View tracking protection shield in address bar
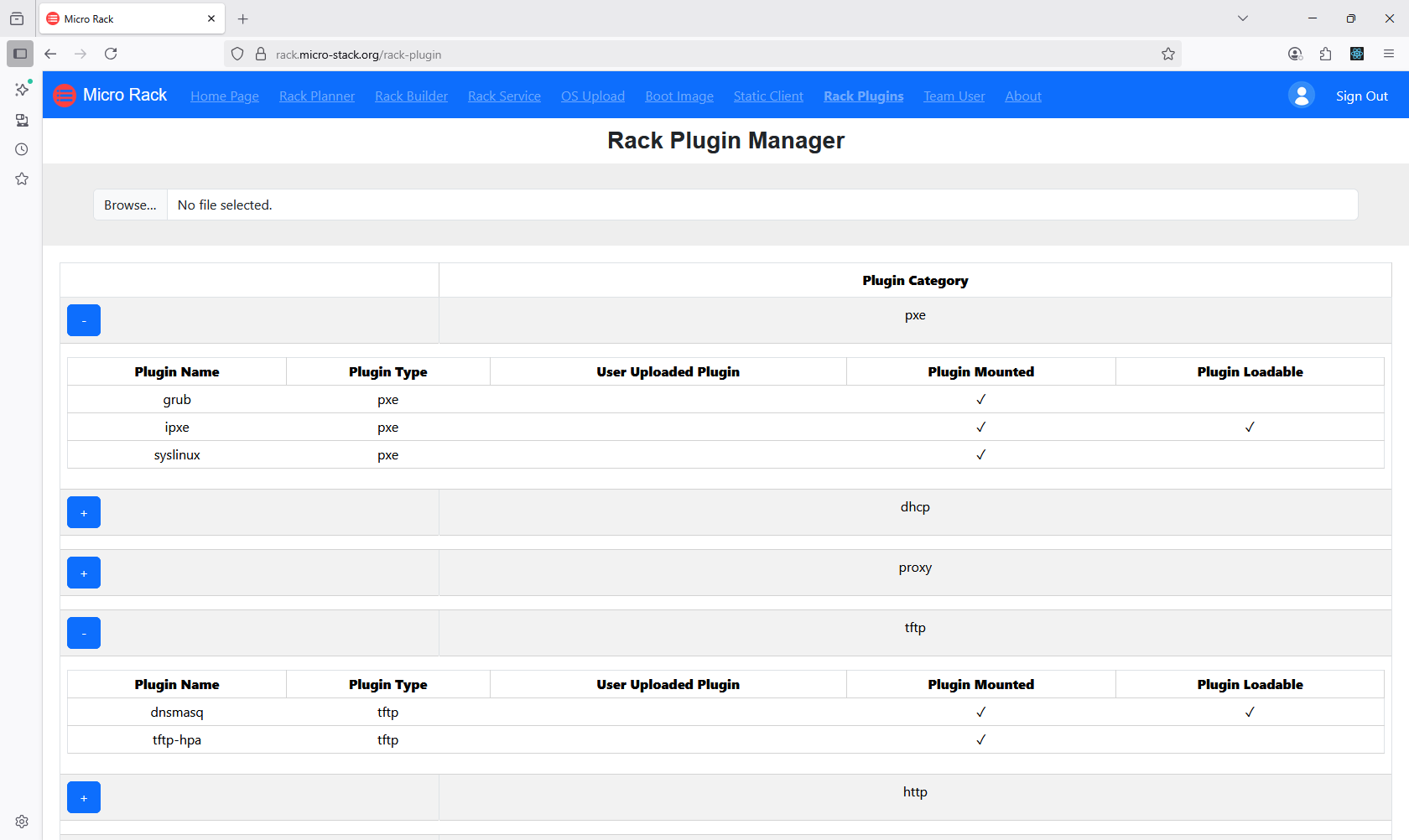Screen dimensions: 1409x840 coord(237,54)
